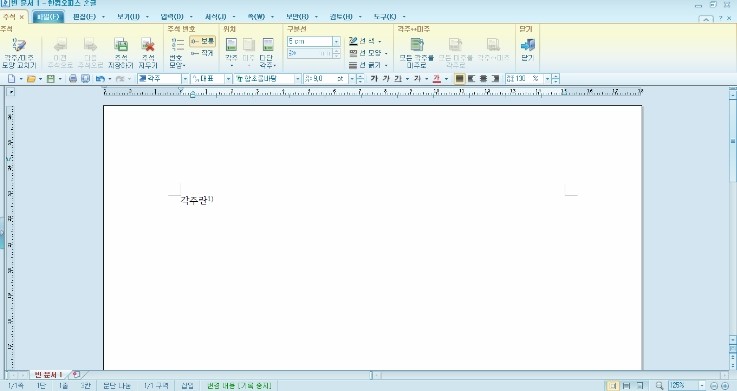Open 선 모양 line shape dropdown

pos(368,53)
